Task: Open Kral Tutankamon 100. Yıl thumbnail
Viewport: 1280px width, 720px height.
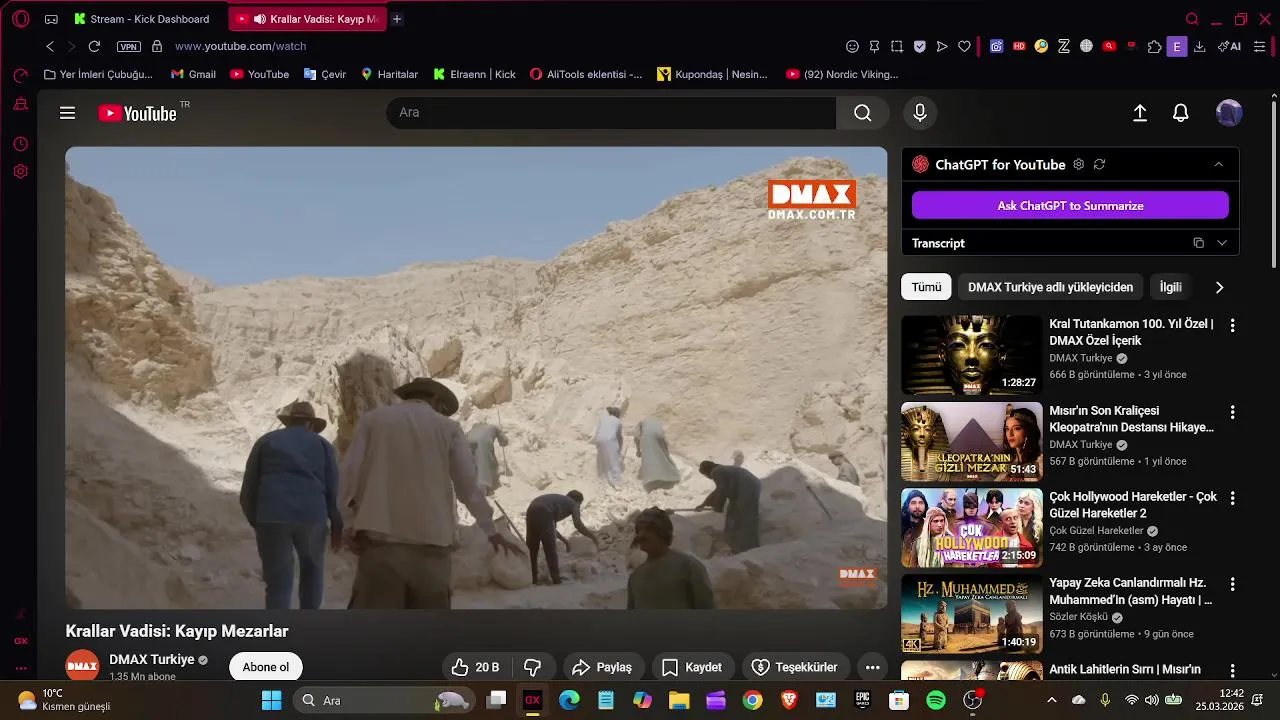Action: pyautogui.click(x=971, y=355)
